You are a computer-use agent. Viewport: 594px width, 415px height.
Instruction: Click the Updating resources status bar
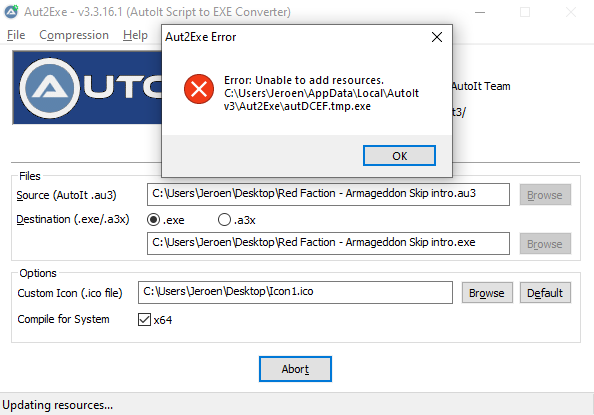(x=295, y=405)
